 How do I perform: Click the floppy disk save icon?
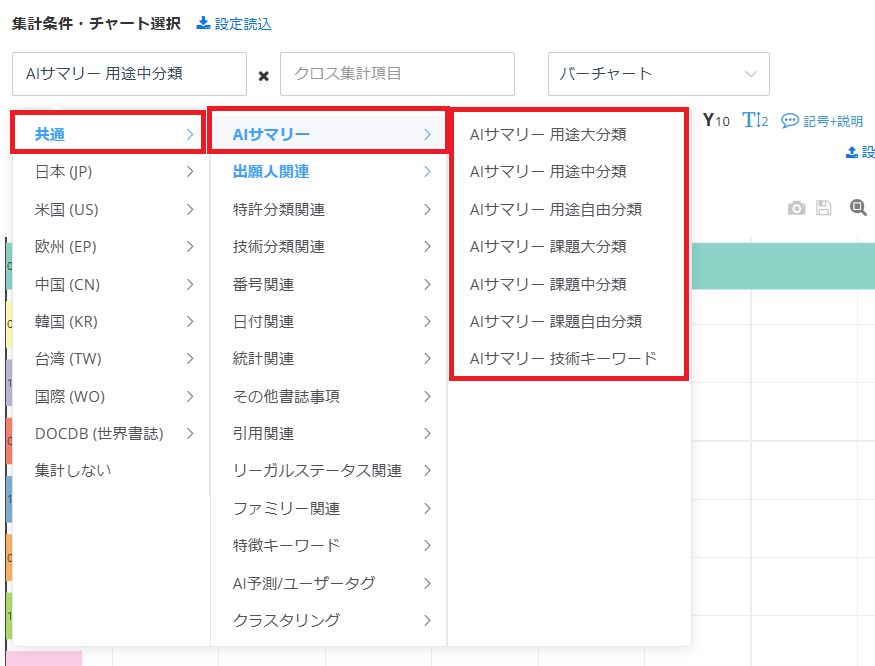pos(824,208)
